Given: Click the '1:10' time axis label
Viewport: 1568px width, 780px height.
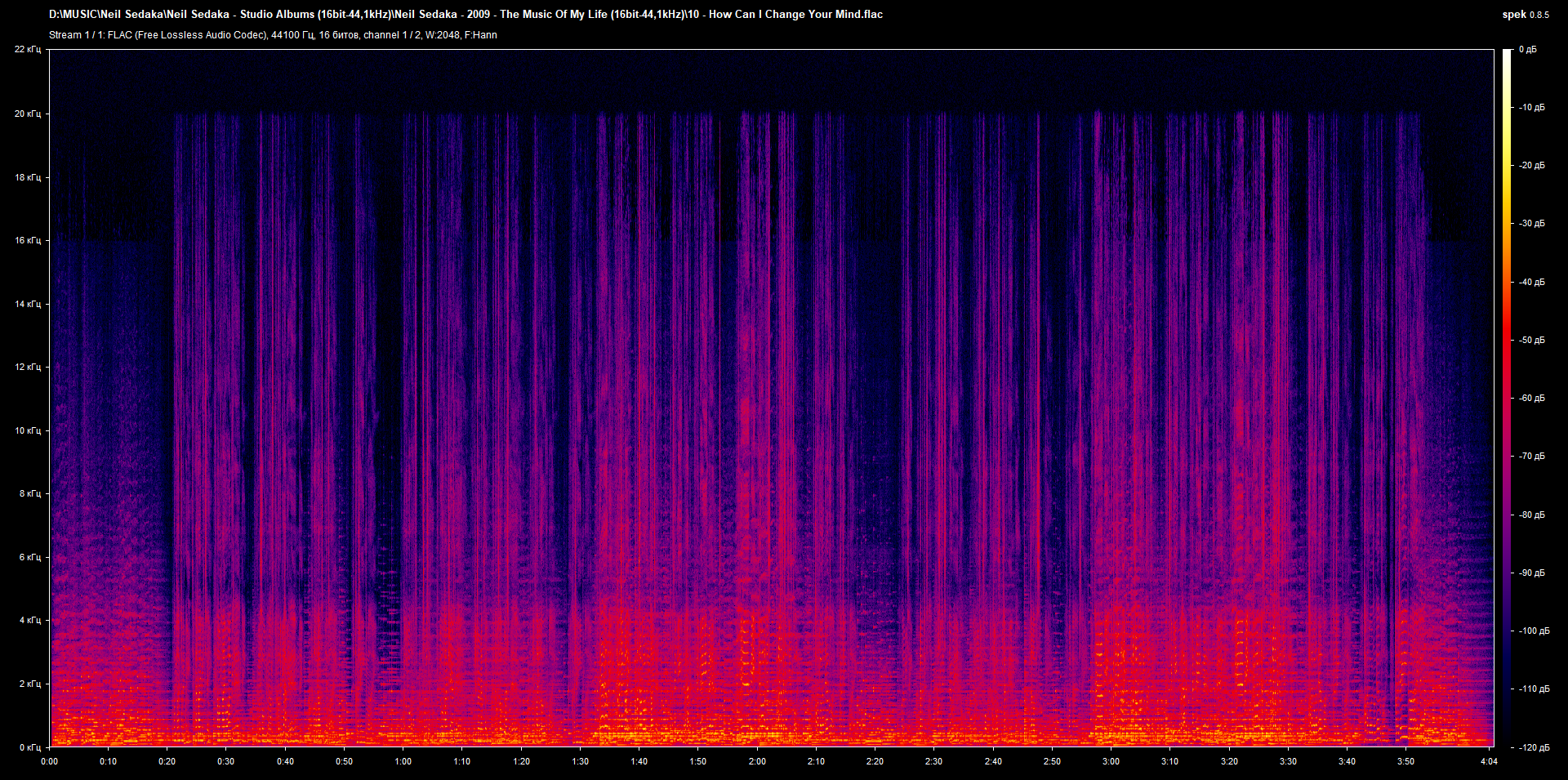Looking at the screenshot, I should coord(462,762).
